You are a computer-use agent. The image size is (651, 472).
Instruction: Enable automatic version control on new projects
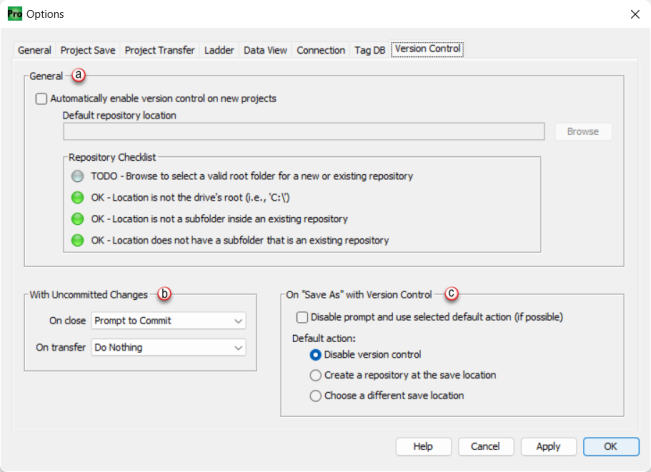click(41, 99)
